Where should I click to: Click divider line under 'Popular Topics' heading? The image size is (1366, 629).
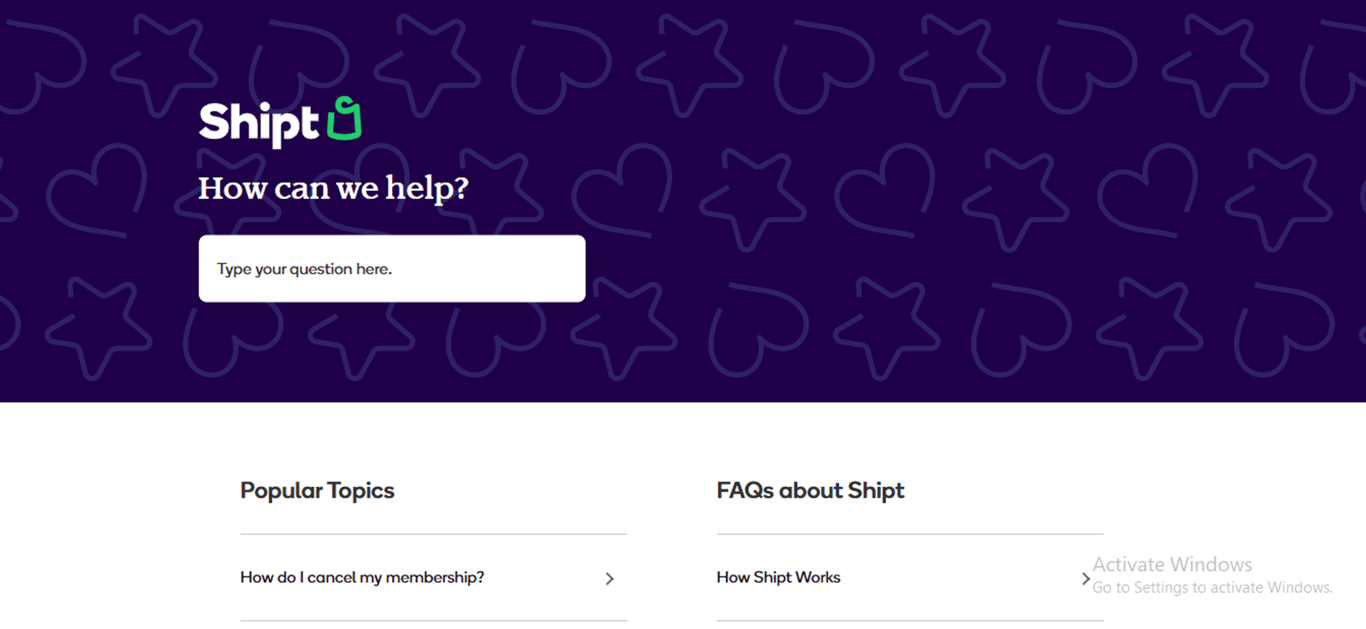coord(433,534)
